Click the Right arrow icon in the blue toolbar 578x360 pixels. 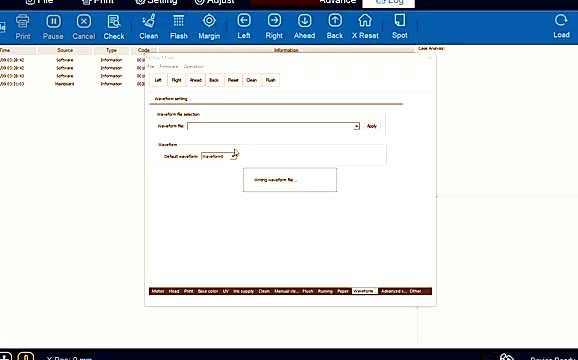coord(274,27)
